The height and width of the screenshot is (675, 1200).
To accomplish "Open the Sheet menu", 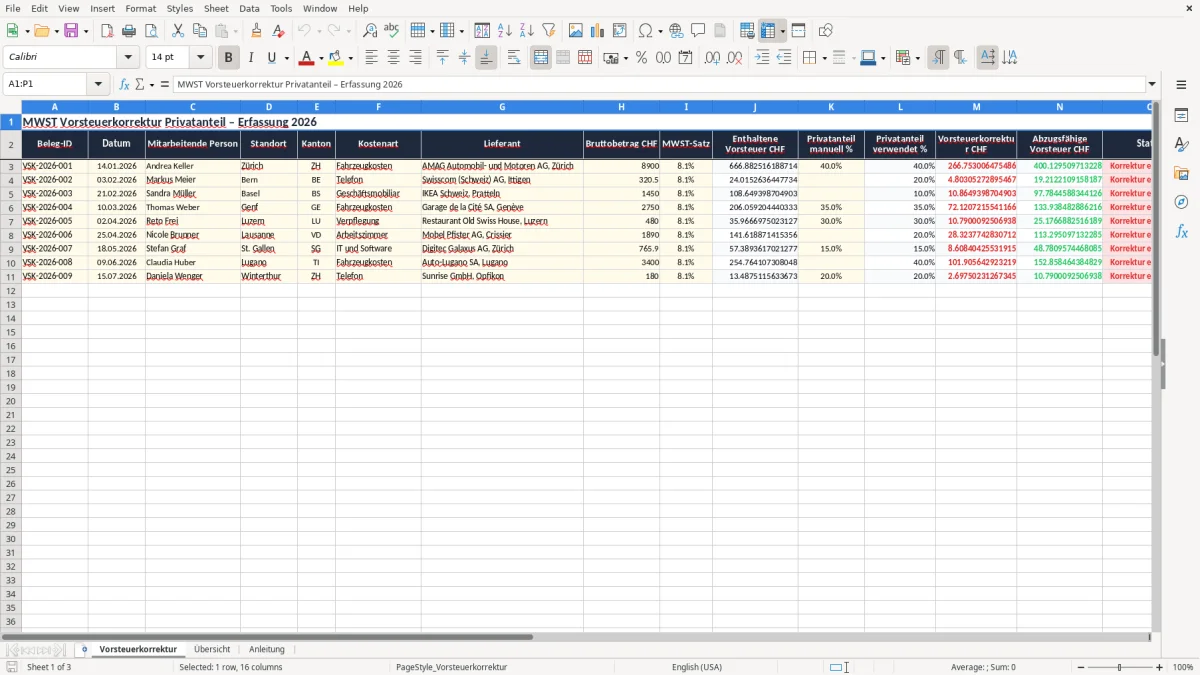I will point(216,8).
